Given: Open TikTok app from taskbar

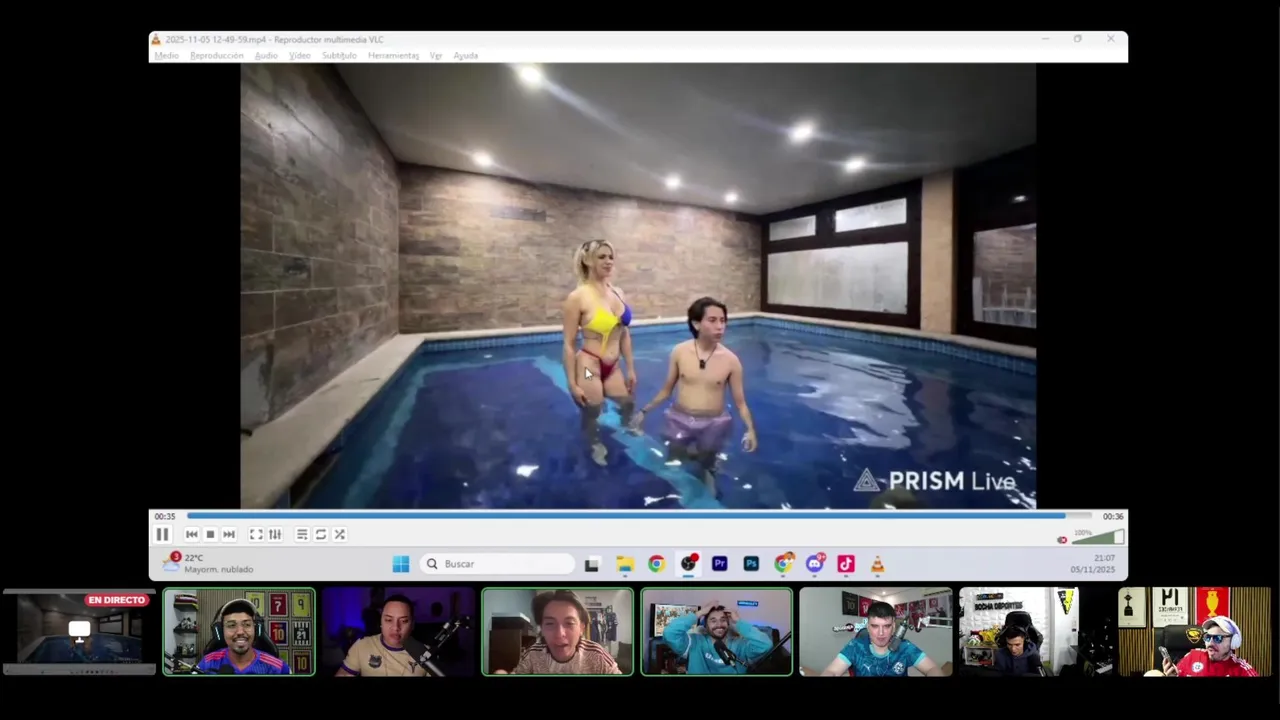Looking at the screenshot, I should (846, 564).
